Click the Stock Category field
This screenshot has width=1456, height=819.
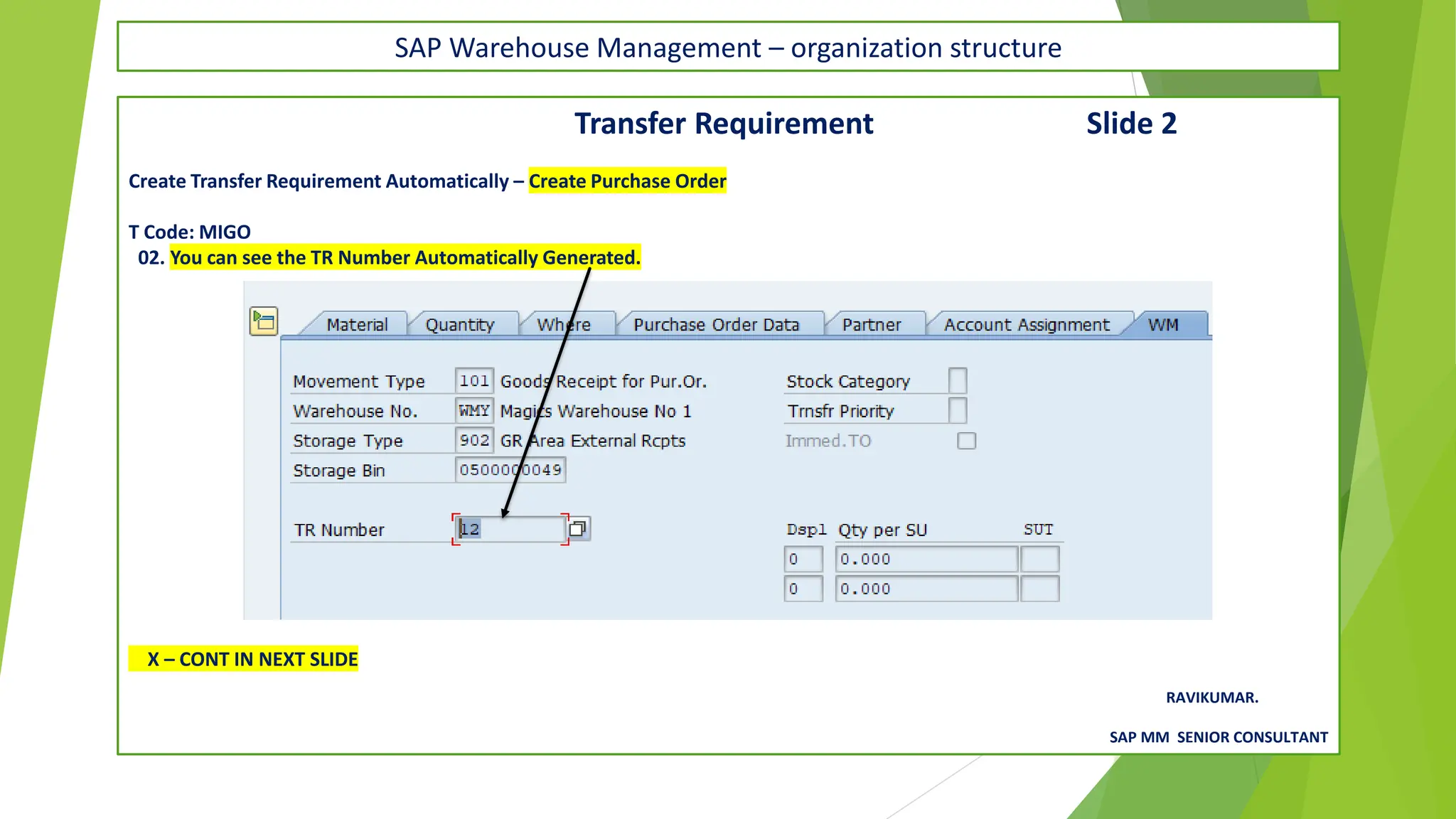click(958, 381)
